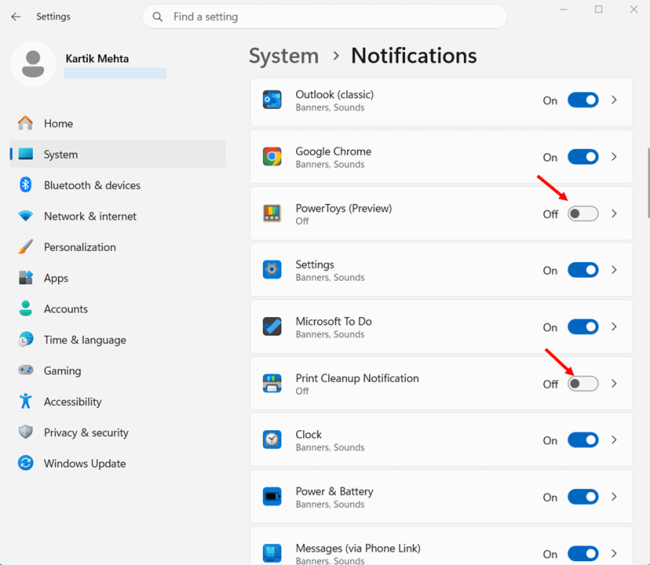The width and height of the screenshot is (650, 565).
Task: Disable Google Chrome notifications toggle
Action: pyautogui.click(x=583, y=157)
